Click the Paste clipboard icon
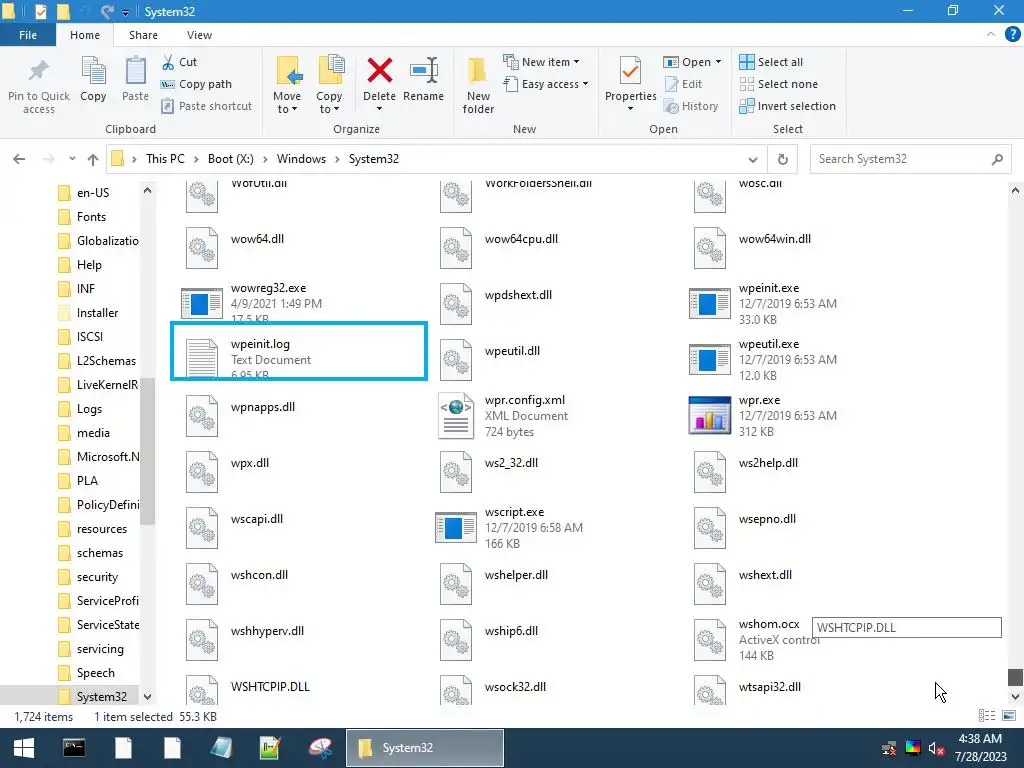Image resolution: width=1024 pixels, height=768 pixels. click(x=135, y=71)
